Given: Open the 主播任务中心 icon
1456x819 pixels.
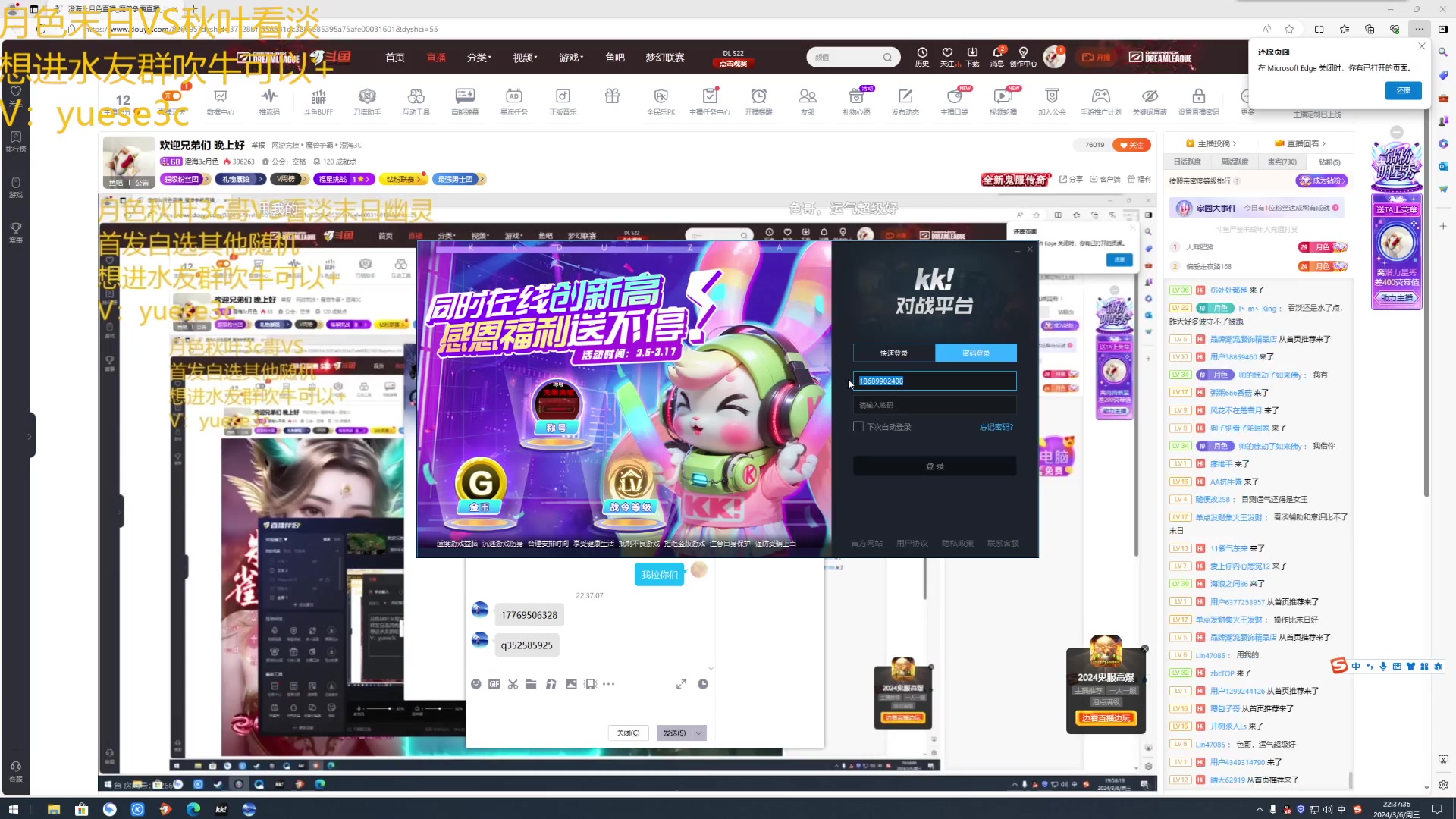Looking at the screenshot, I should (710, 102).
